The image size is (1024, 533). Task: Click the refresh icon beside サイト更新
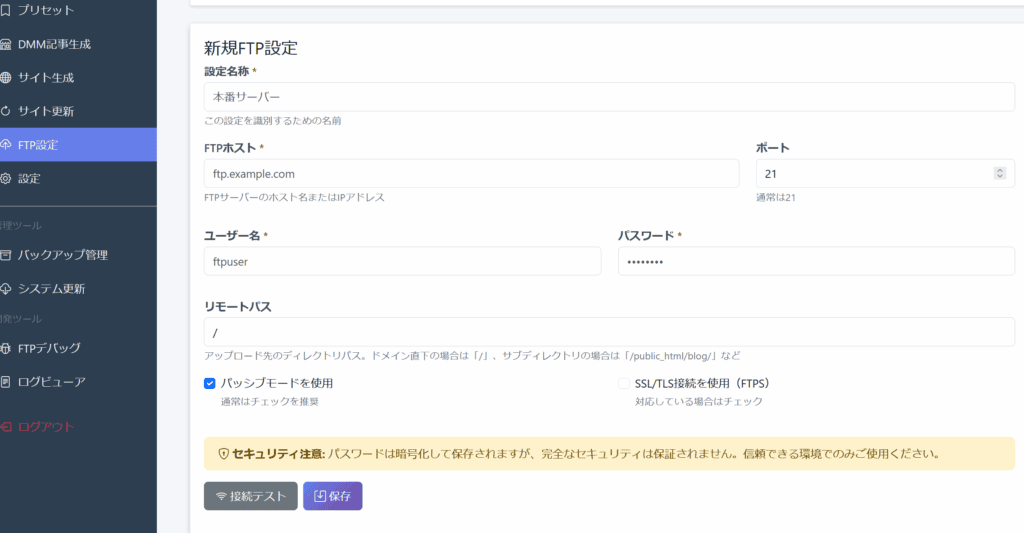point(6,111)
